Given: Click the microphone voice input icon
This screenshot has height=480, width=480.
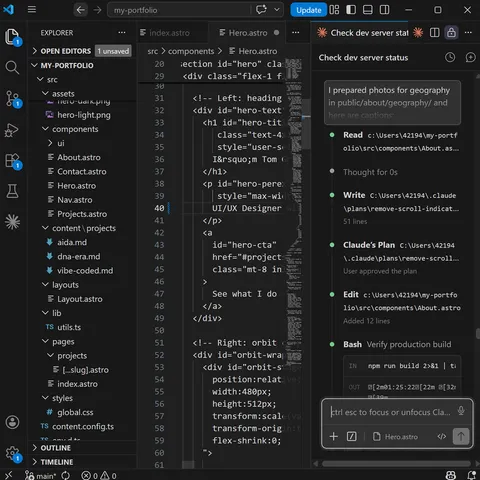Looking at the screenshot, I should tap(461, 411).
